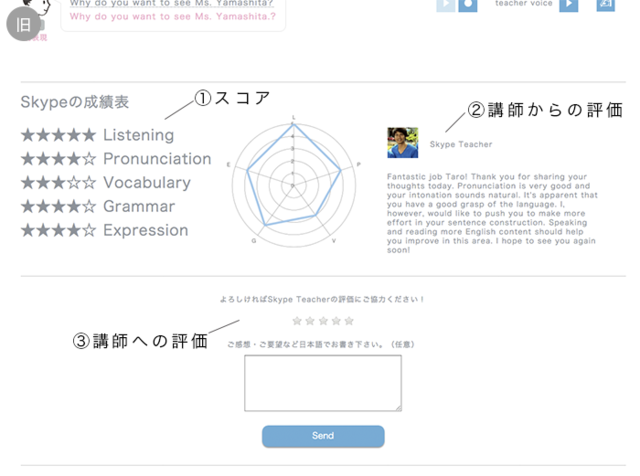This screenshot has width=640, height=476.
Task: Click the Vocabulary score row
Action: click(x=105, y=183)
